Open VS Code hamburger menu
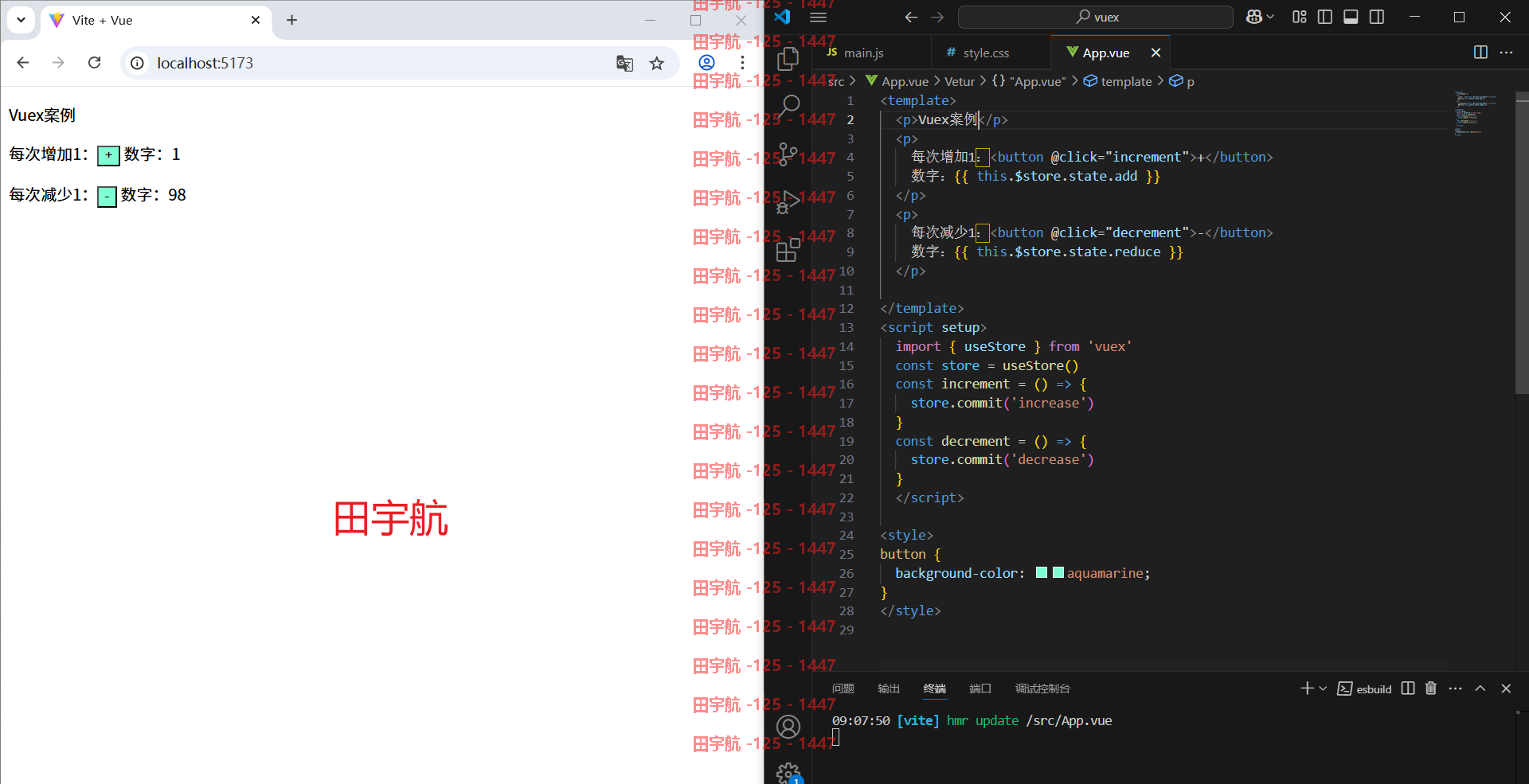 818,17
